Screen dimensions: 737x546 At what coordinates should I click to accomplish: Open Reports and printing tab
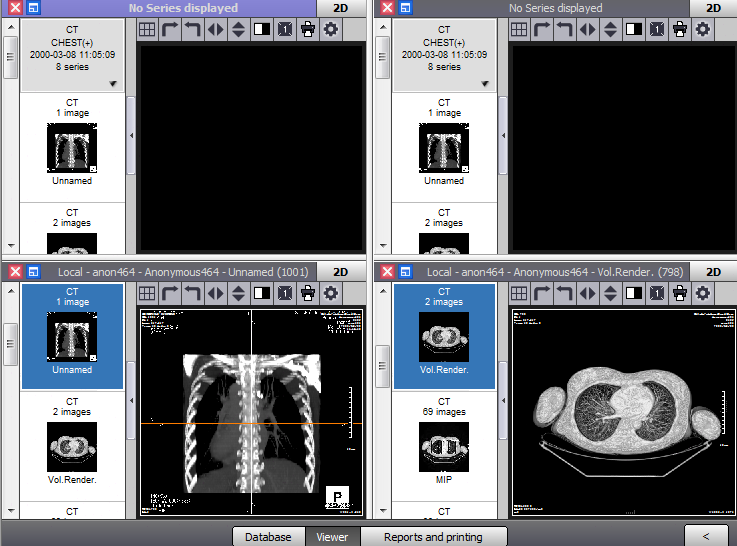click(x=433, y=537)
